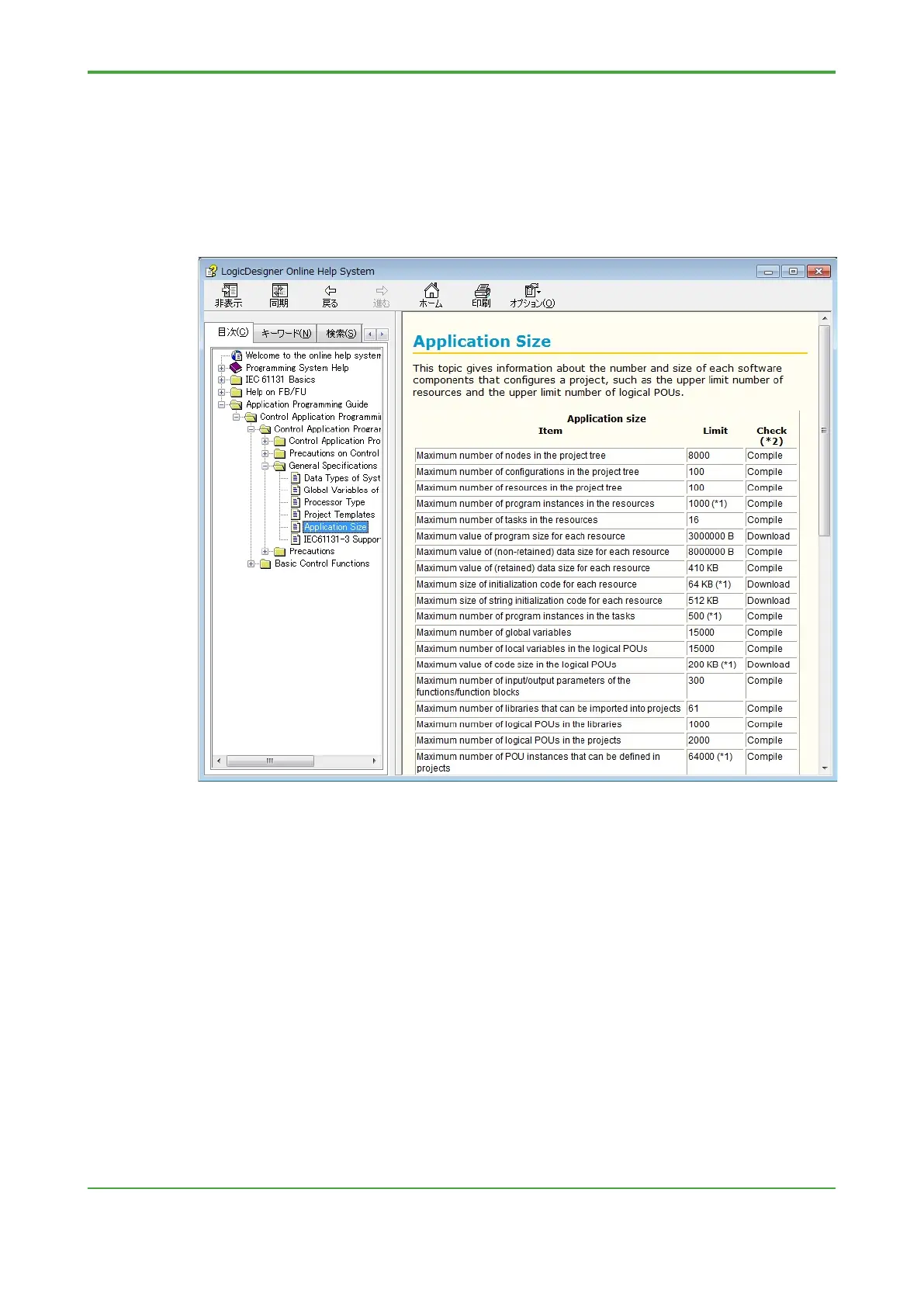The image size is (924, 1307).
Task: Click the 'Application Size' page heading
Action: (x=482, y=341)
